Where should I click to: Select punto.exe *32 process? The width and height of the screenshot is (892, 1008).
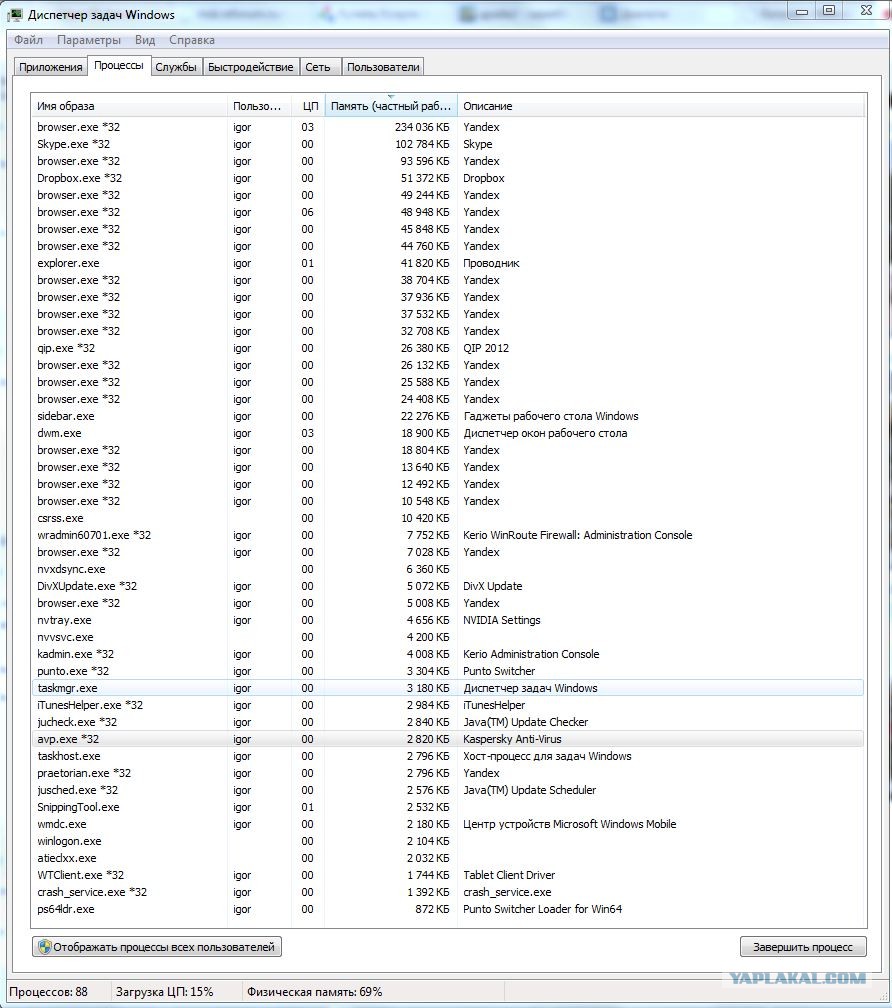(x=447, y=670)
